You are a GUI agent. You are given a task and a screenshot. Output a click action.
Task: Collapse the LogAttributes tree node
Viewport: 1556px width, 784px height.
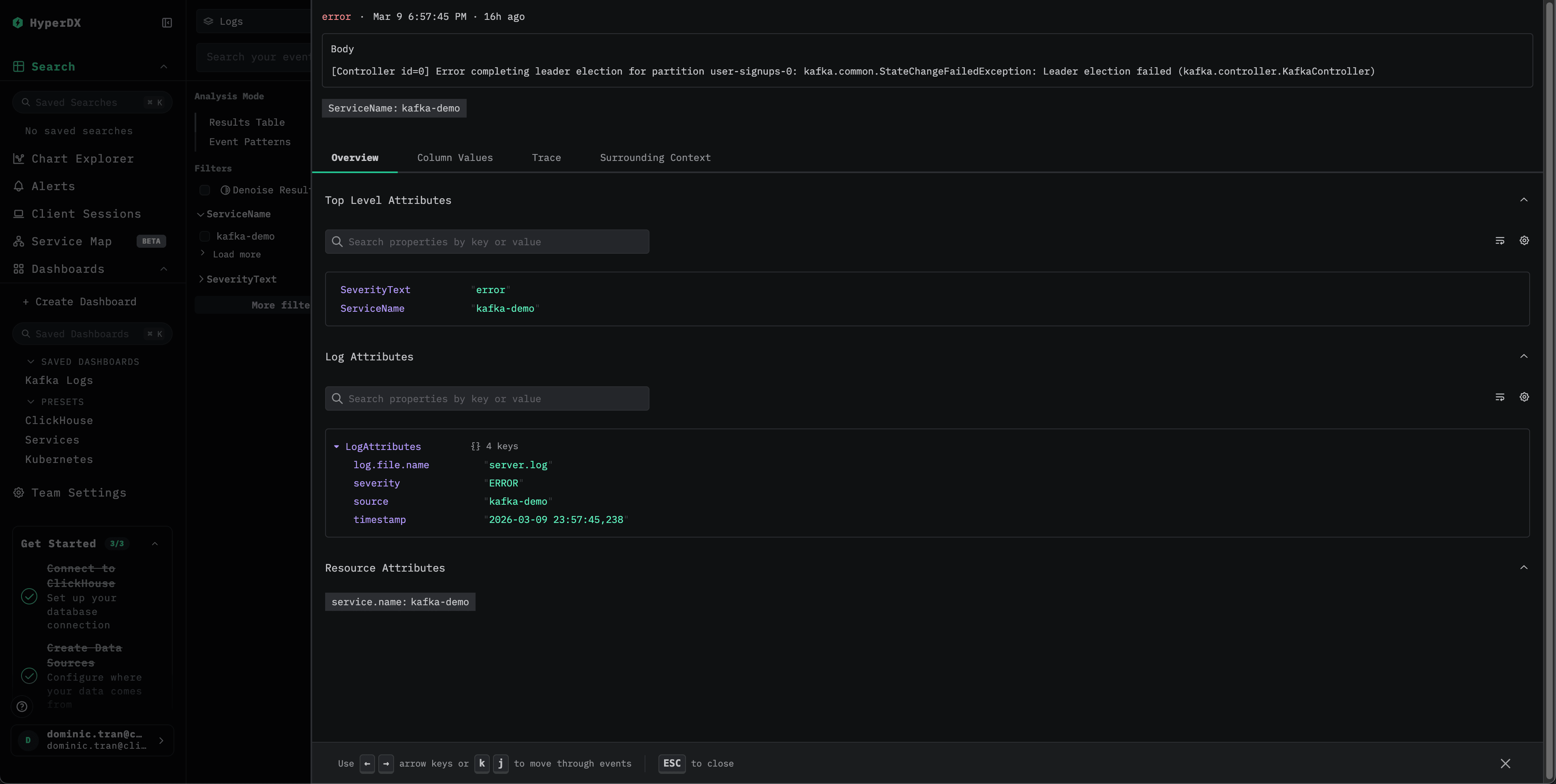point(336,447)
